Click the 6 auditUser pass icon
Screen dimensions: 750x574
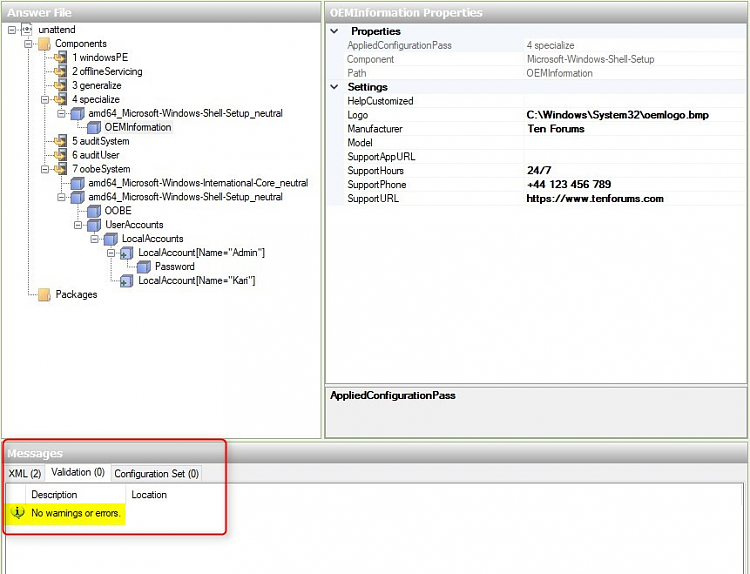pyautogui.click(x=61, y=155)
